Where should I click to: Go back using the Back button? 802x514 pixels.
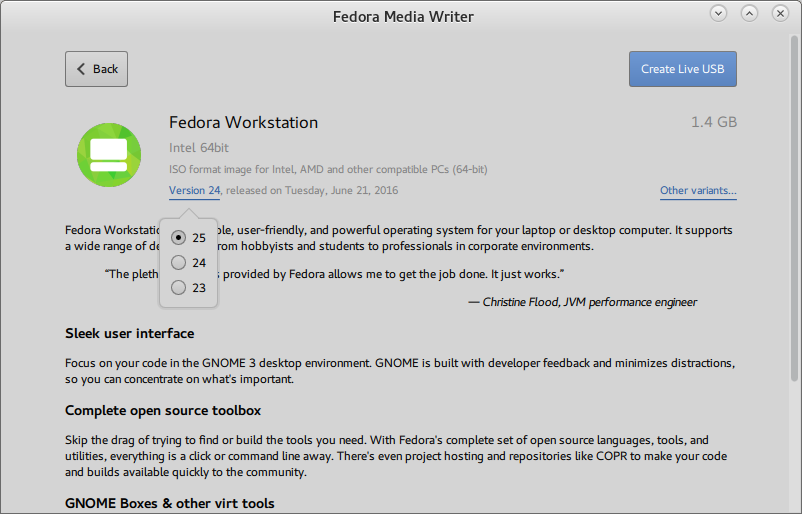coord(96,69)
